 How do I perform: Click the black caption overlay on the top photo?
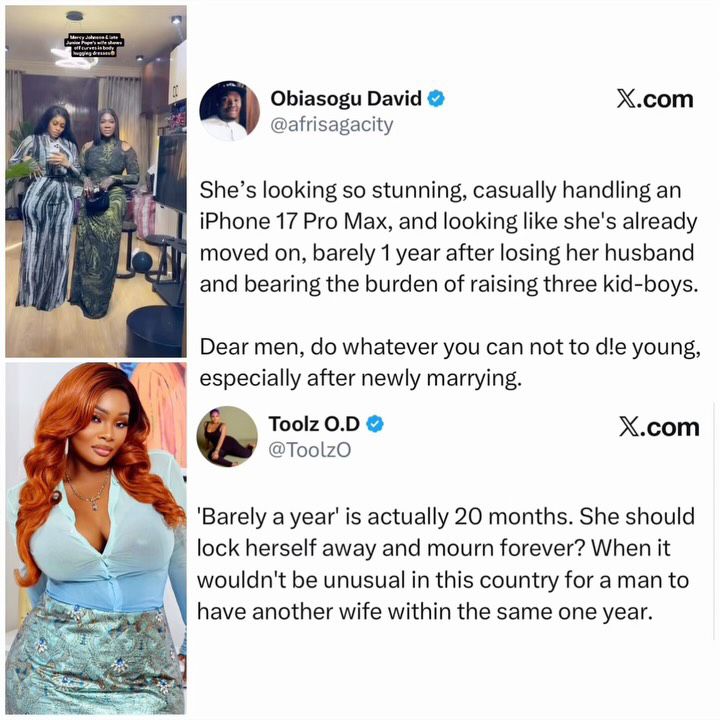94,45
